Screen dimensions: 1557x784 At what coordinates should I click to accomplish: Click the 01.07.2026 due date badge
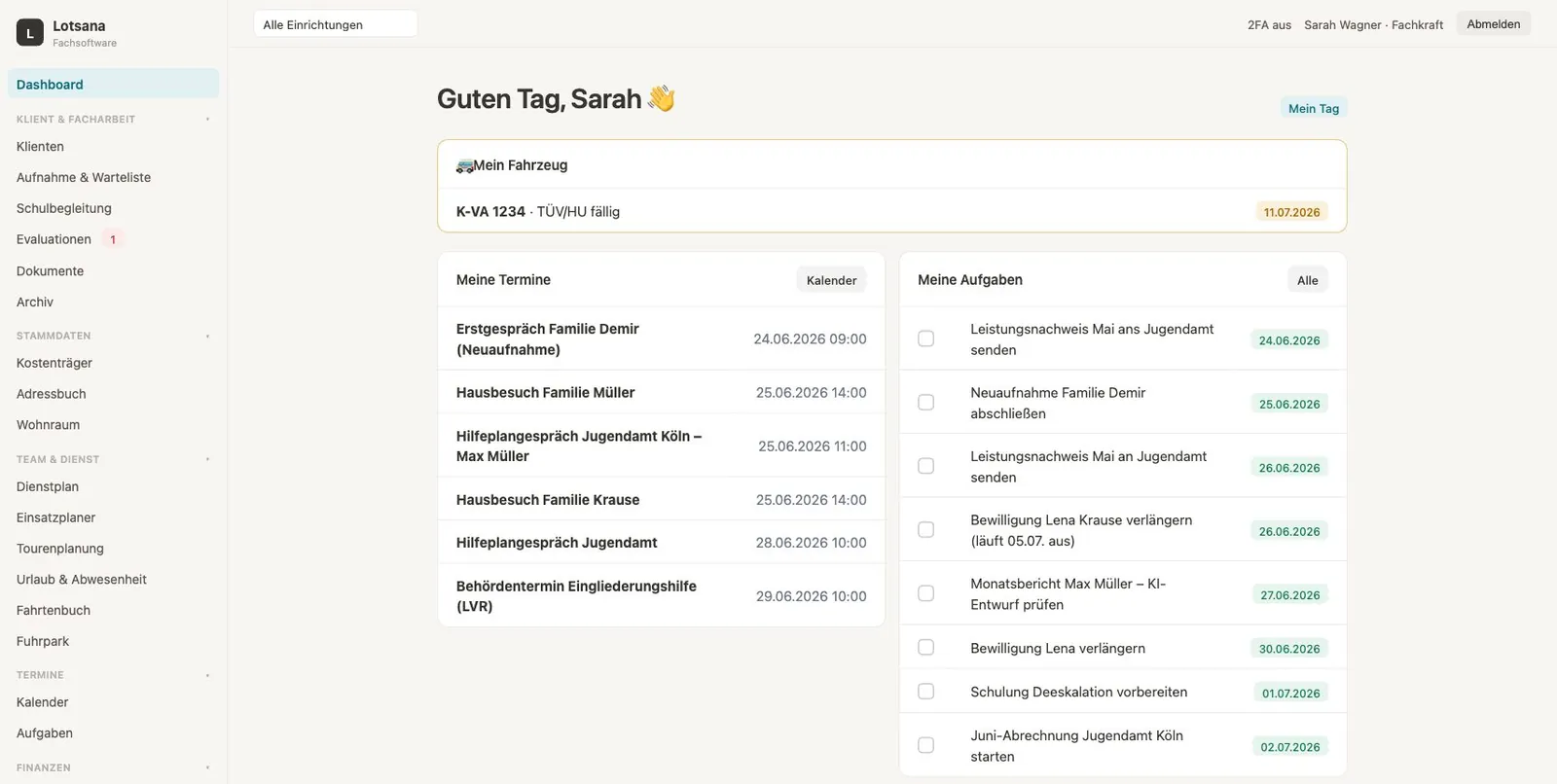click(x=1290, y=694)
